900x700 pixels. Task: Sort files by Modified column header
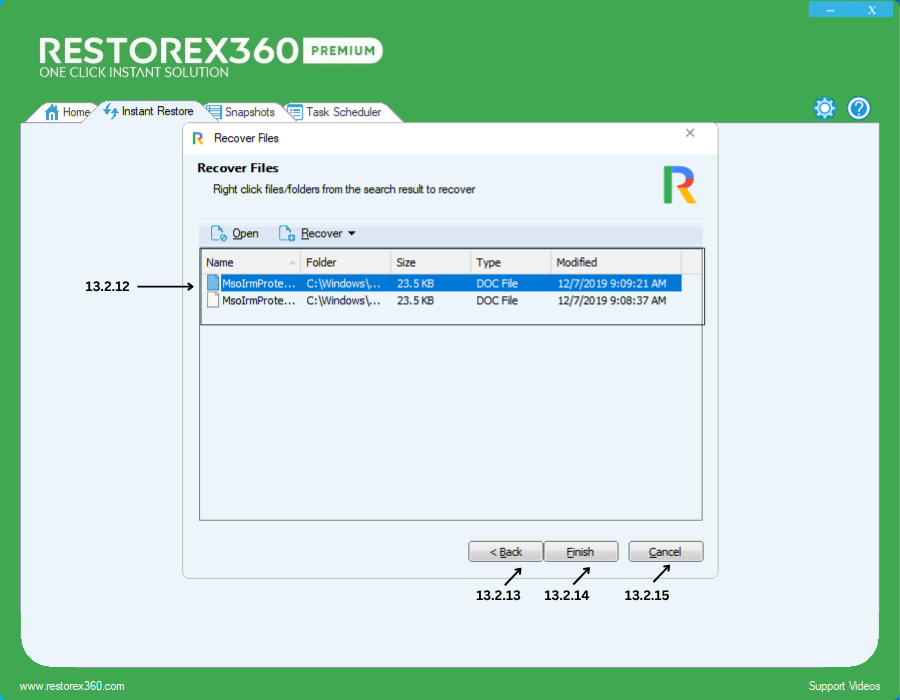tap(615, 262)
